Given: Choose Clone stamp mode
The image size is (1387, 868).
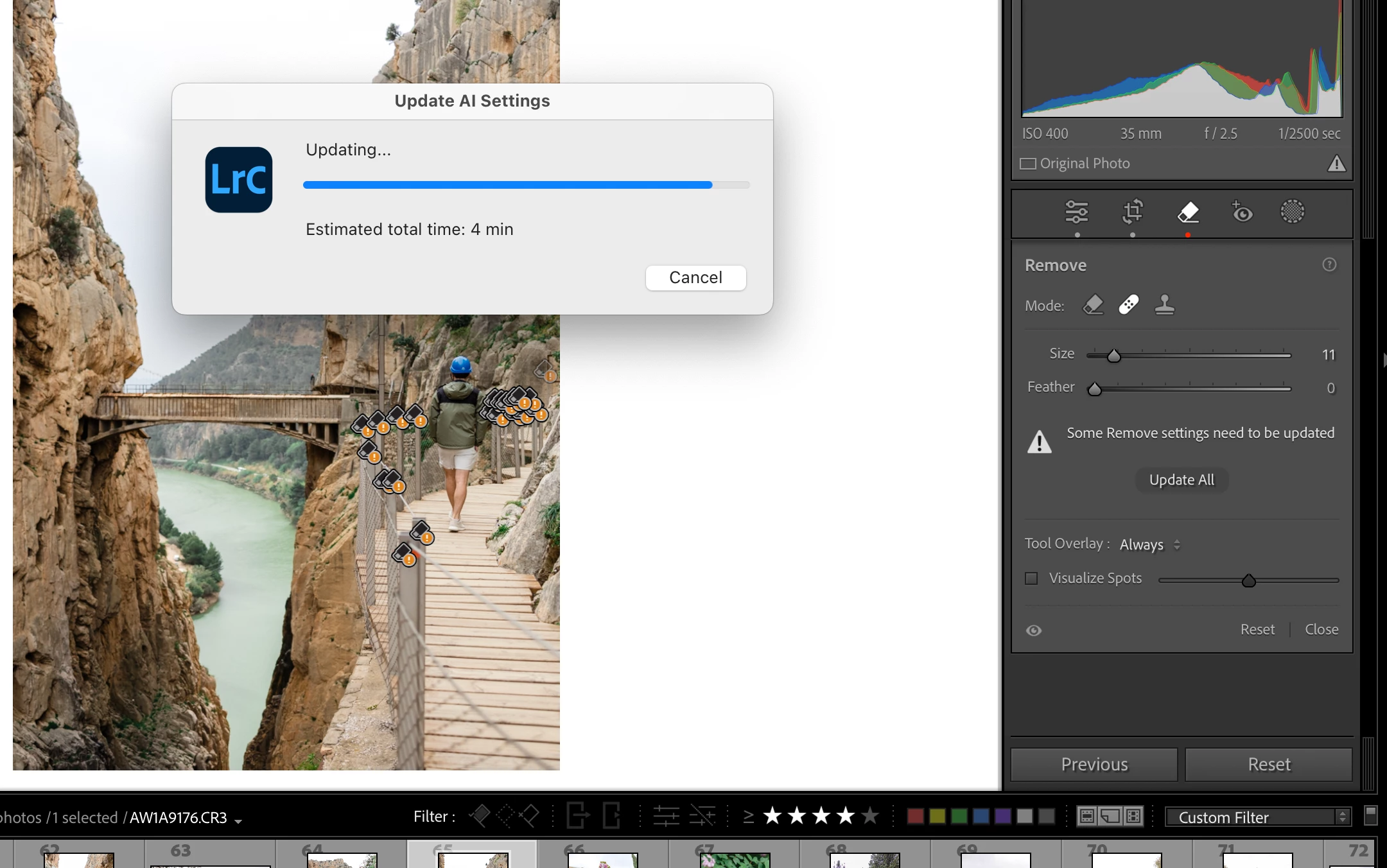Looking at the screenshot, I should coord(1164,305).
